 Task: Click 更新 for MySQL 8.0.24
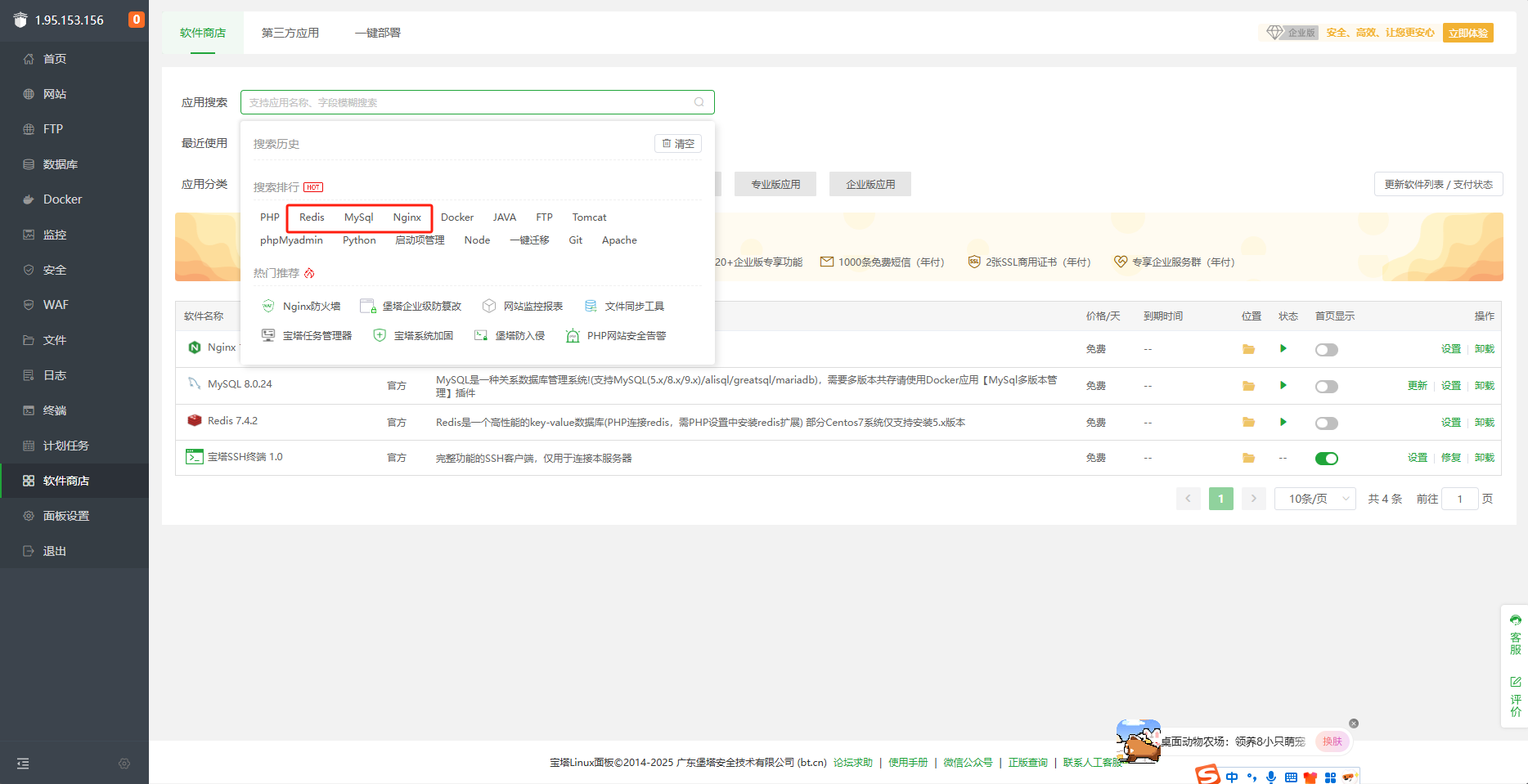1418,386
